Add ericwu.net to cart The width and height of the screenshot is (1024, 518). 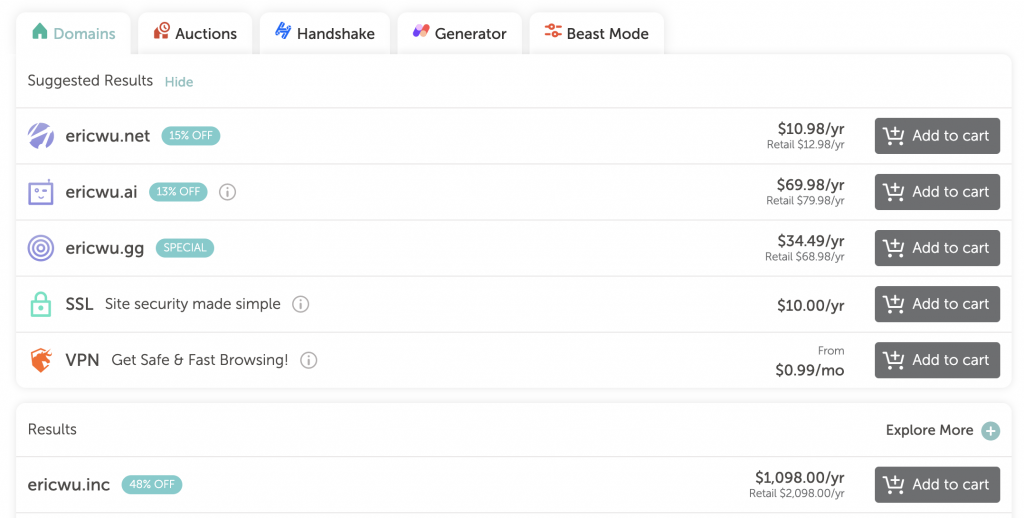click(937, 136)
